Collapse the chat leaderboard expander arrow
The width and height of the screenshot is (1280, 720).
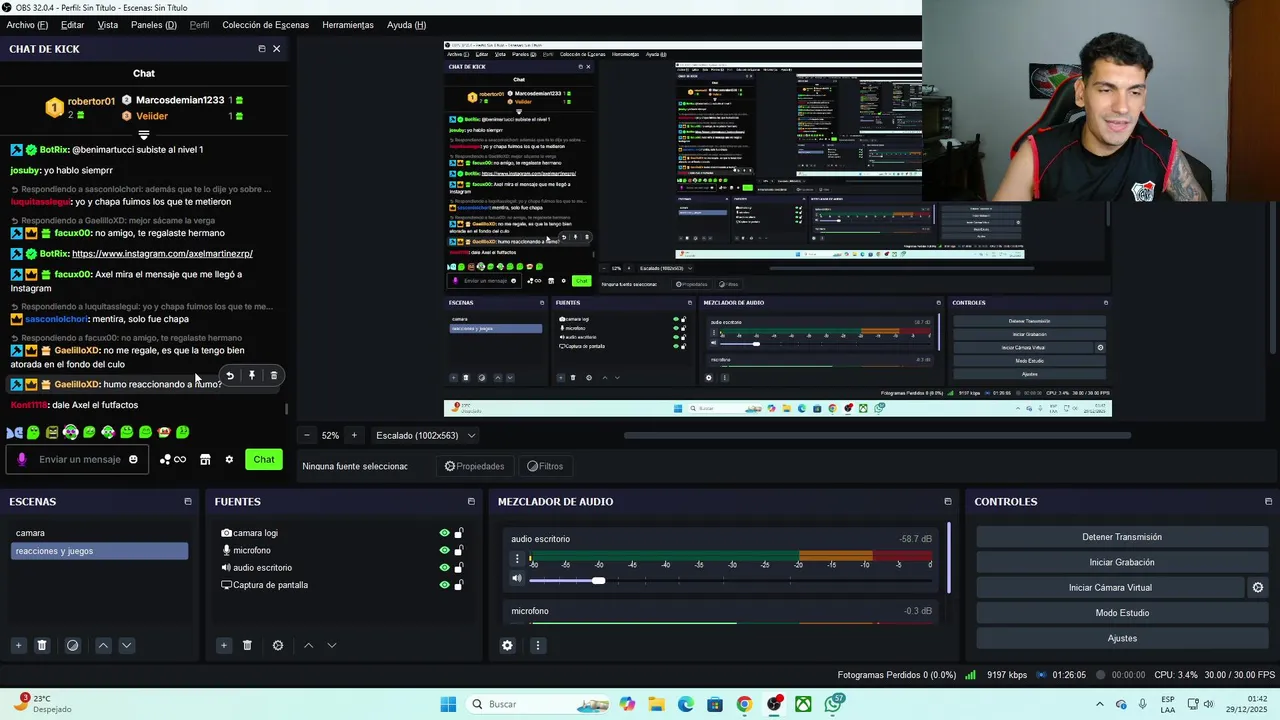coord(144,134)
